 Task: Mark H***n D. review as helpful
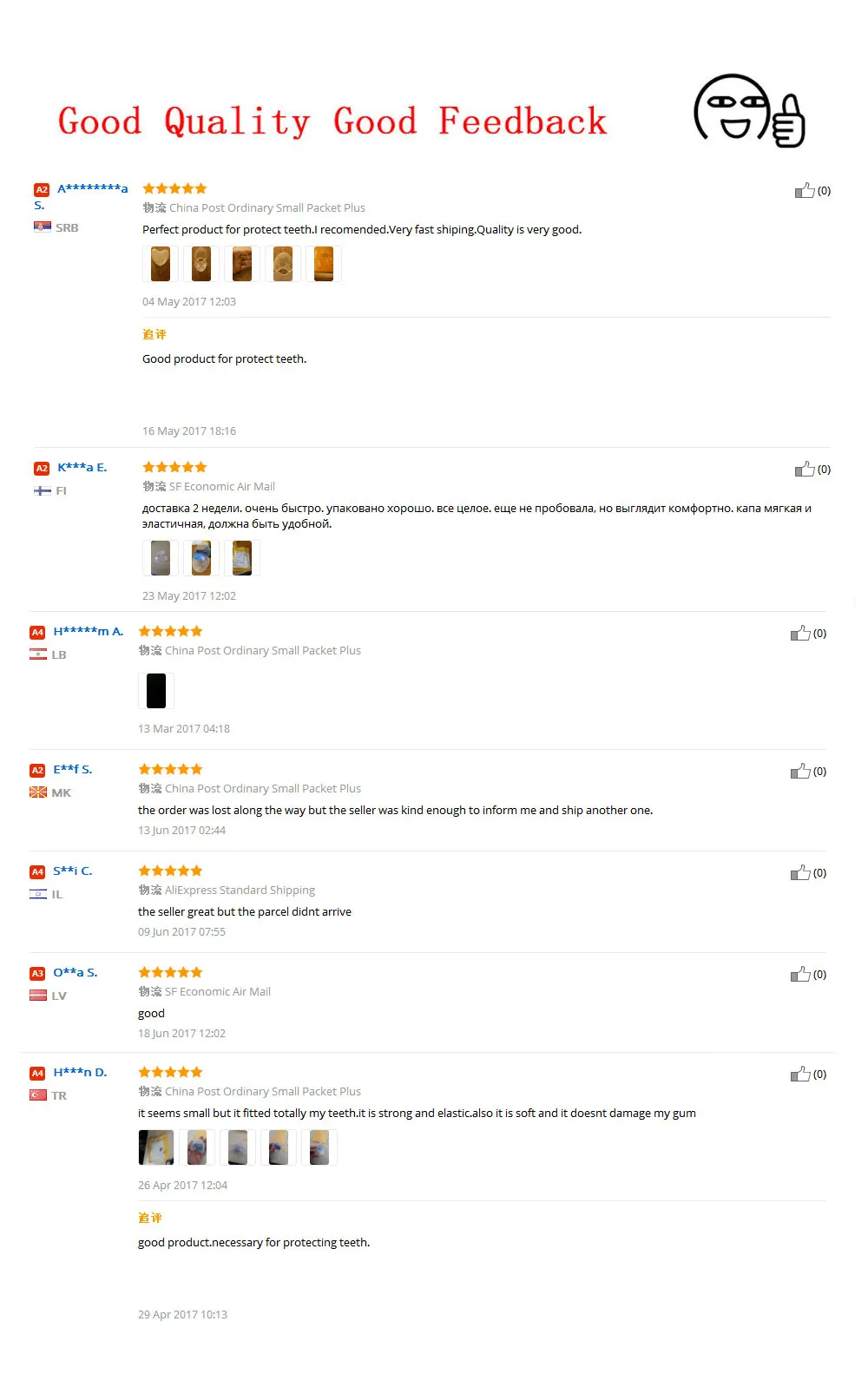click(800, 1074)
